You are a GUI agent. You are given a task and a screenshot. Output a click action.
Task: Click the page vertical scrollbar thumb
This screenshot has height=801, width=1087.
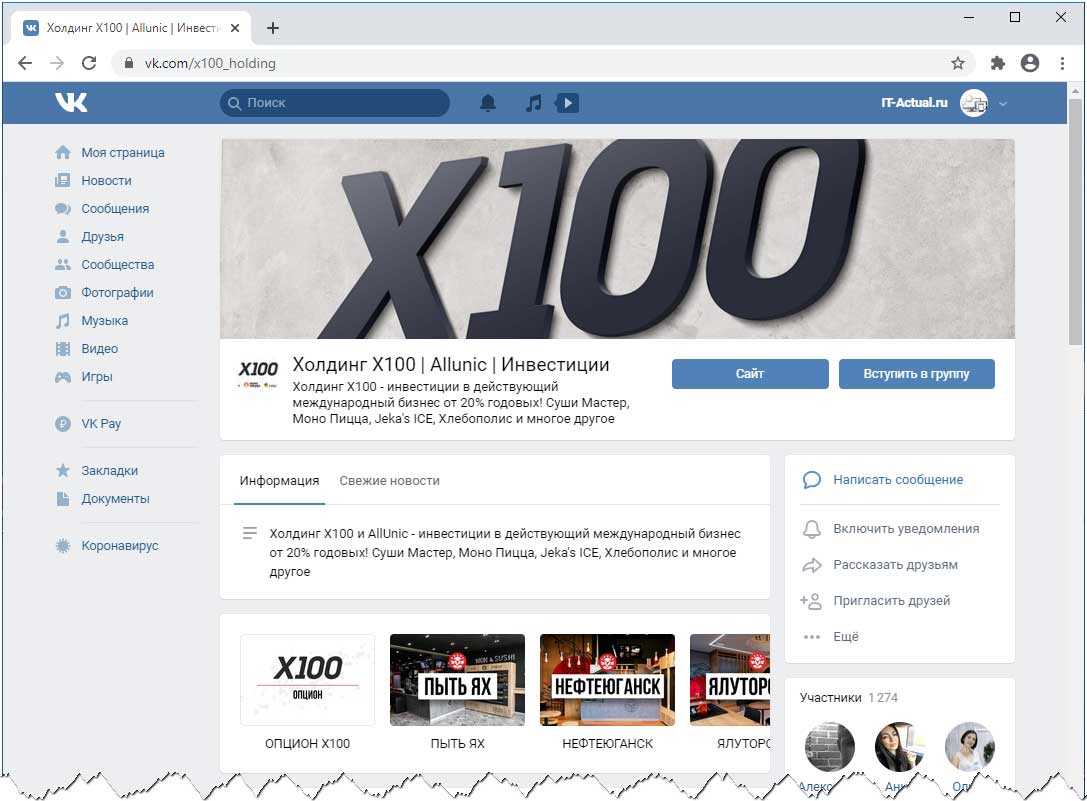[1076, 220]
